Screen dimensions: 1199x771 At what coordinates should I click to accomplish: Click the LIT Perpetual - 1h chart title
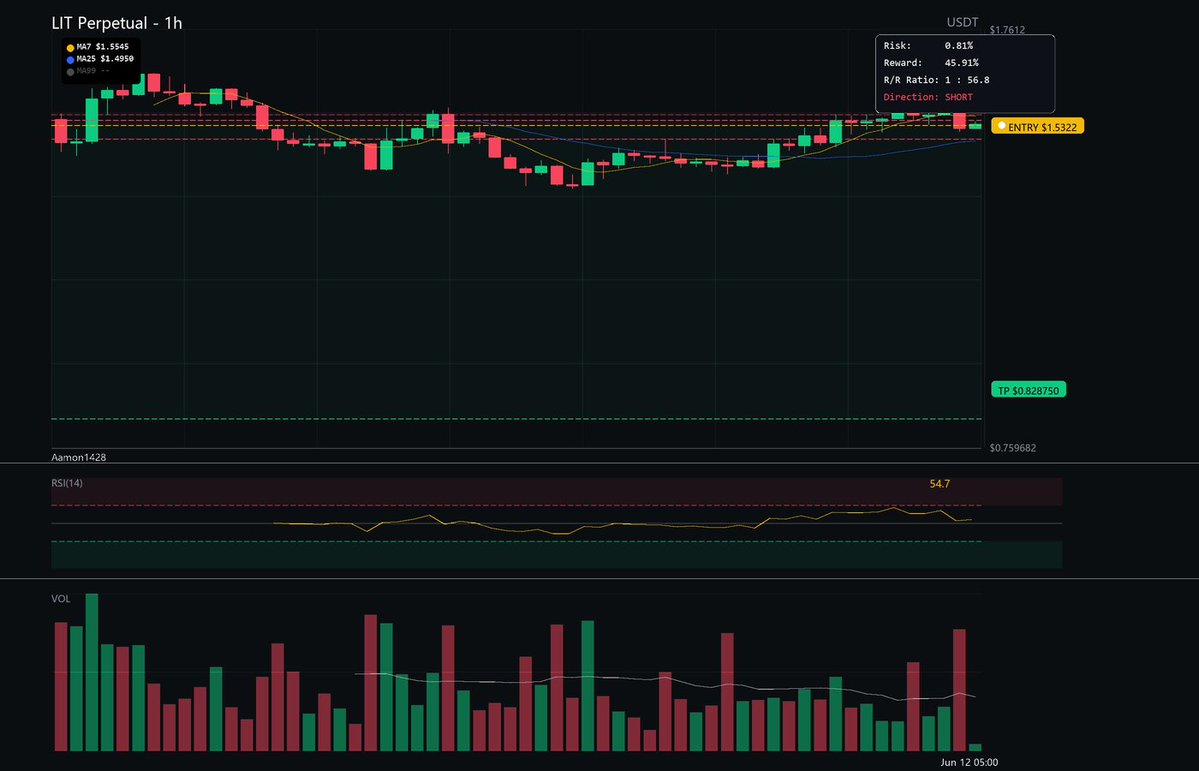click(117, 23)
